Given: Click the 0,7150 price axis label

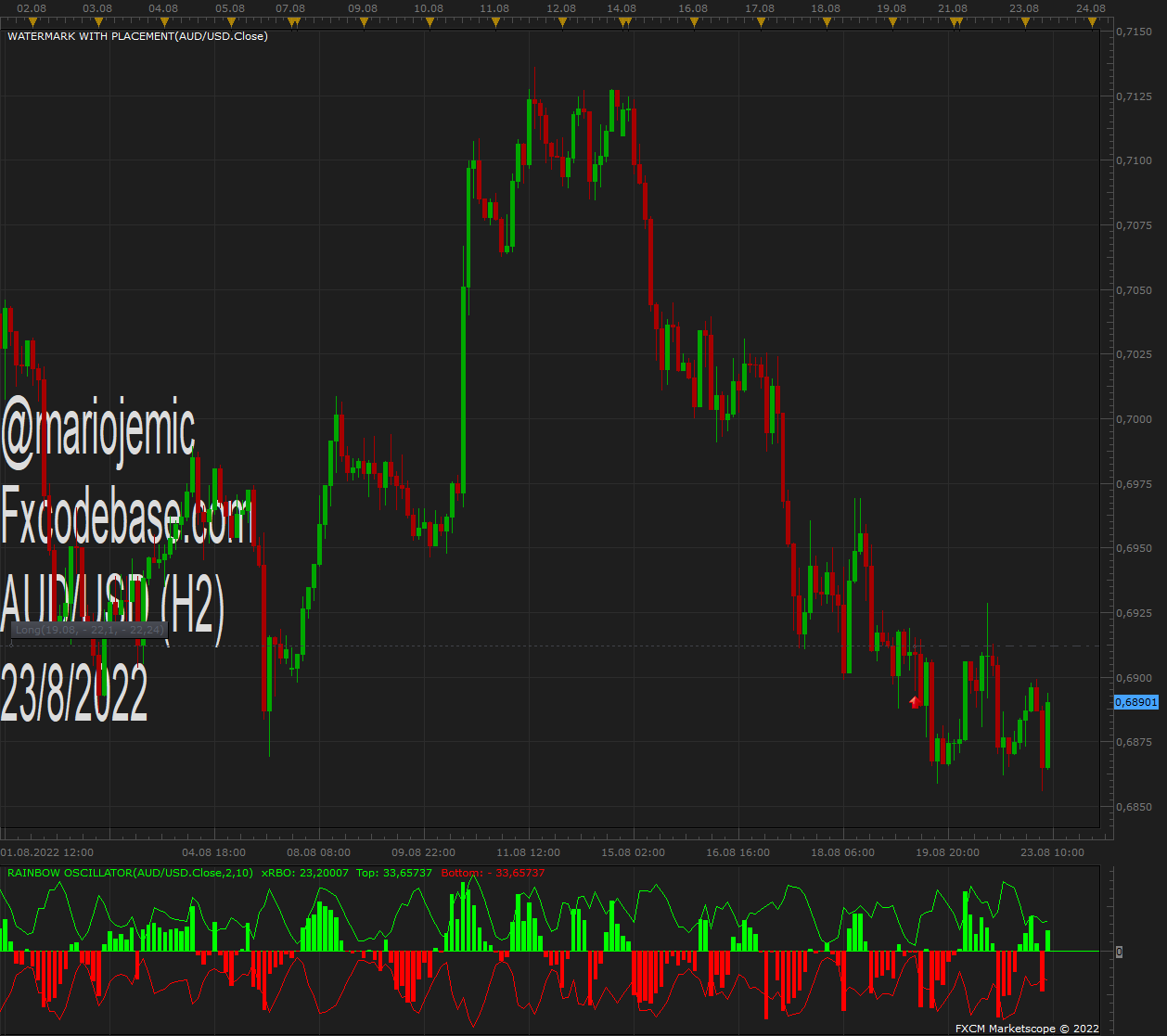Looking at the screenshot, I should coord(1134,32).
